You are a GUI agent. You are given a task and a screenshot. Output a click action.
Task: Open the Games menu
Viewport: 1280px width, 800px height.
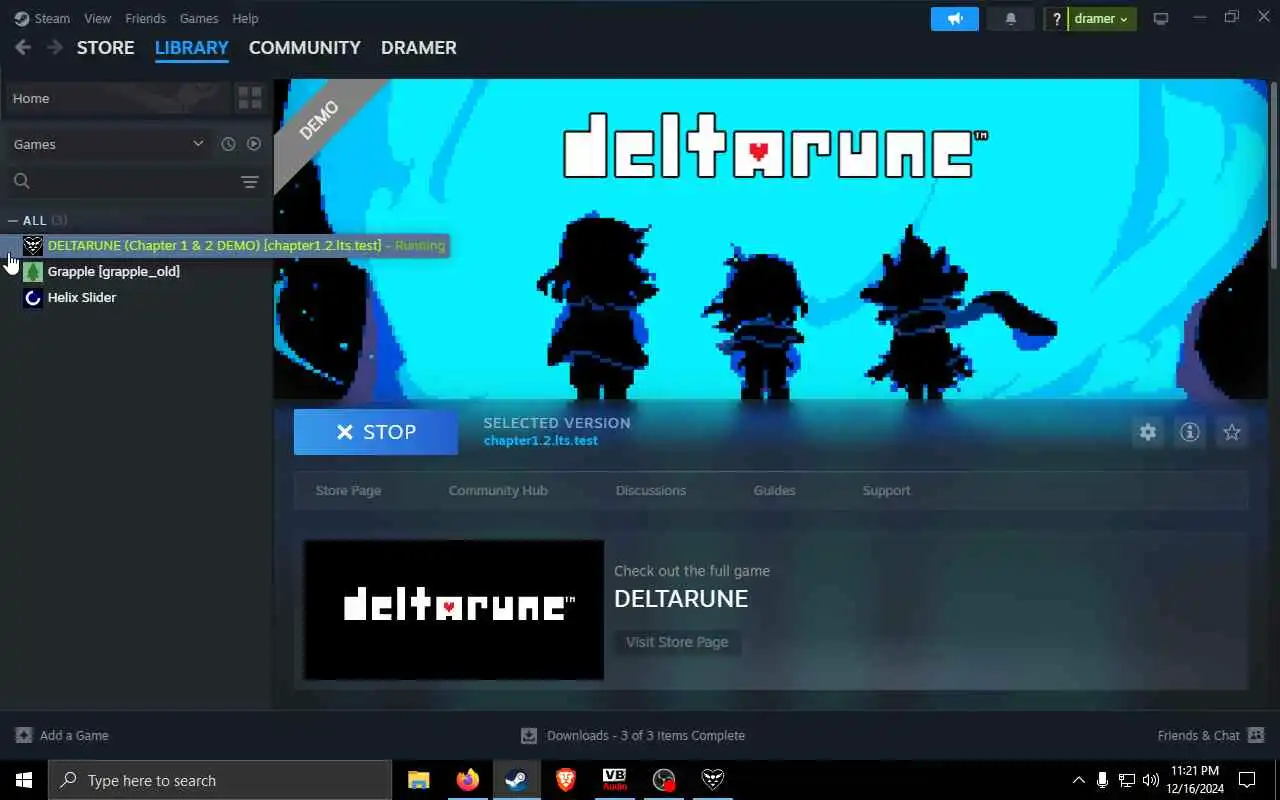click(199, 18)
